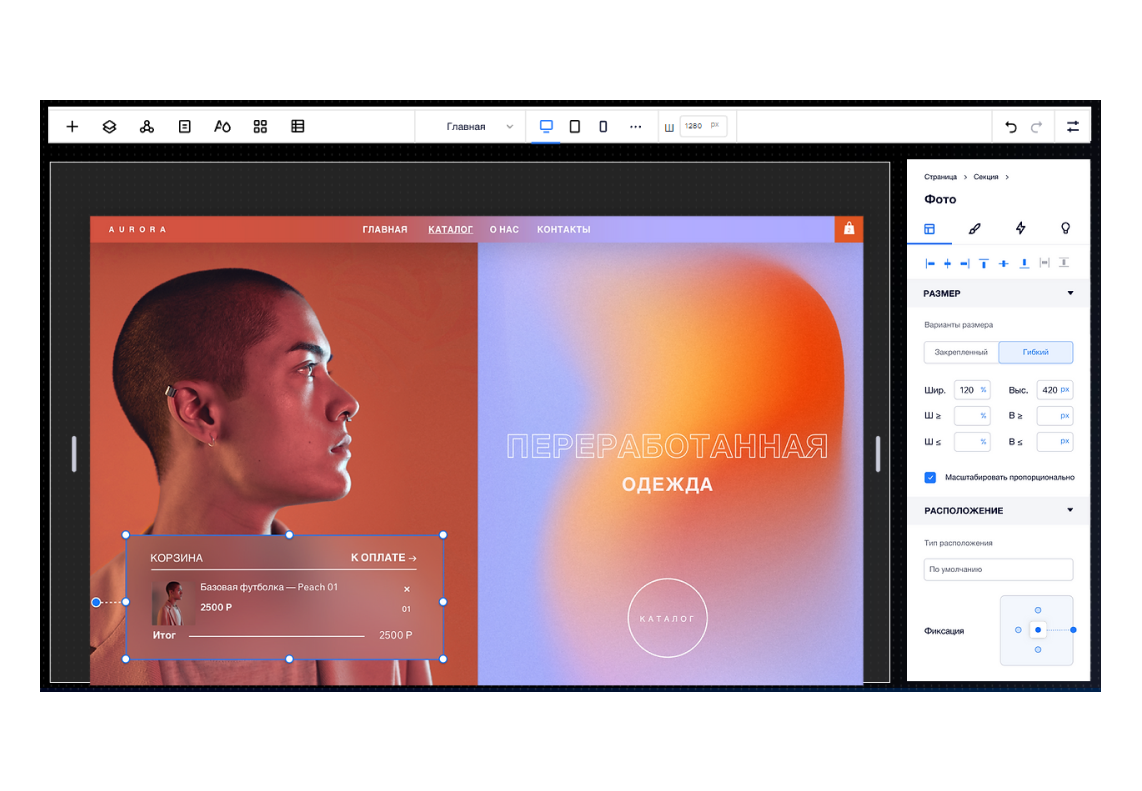The height and width of the screenshot is (791, 1142).
Task: Click the redo arrow icon
Action: click(1036, 127)
